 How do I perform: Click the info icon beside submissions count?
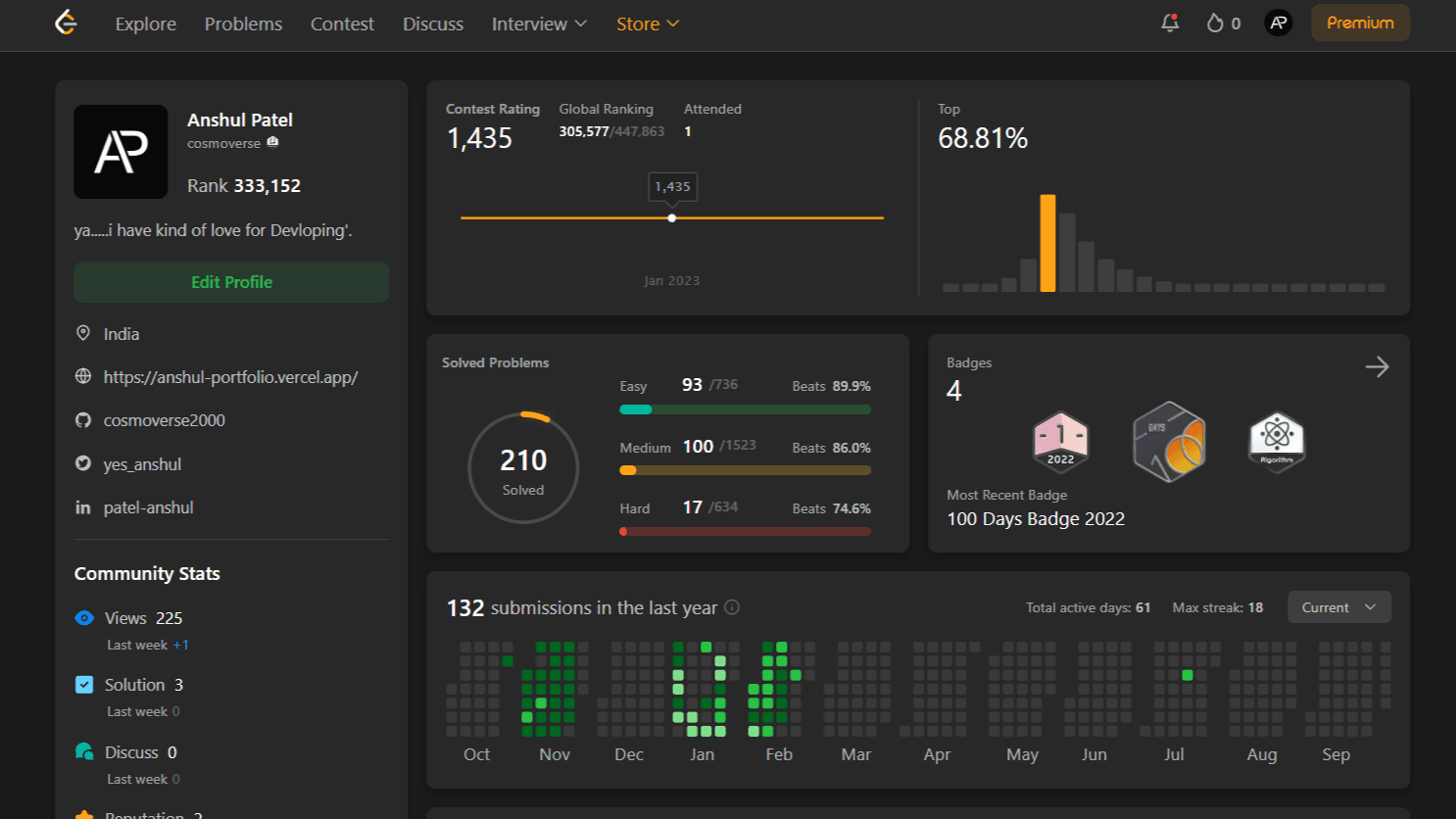point(732,607)
